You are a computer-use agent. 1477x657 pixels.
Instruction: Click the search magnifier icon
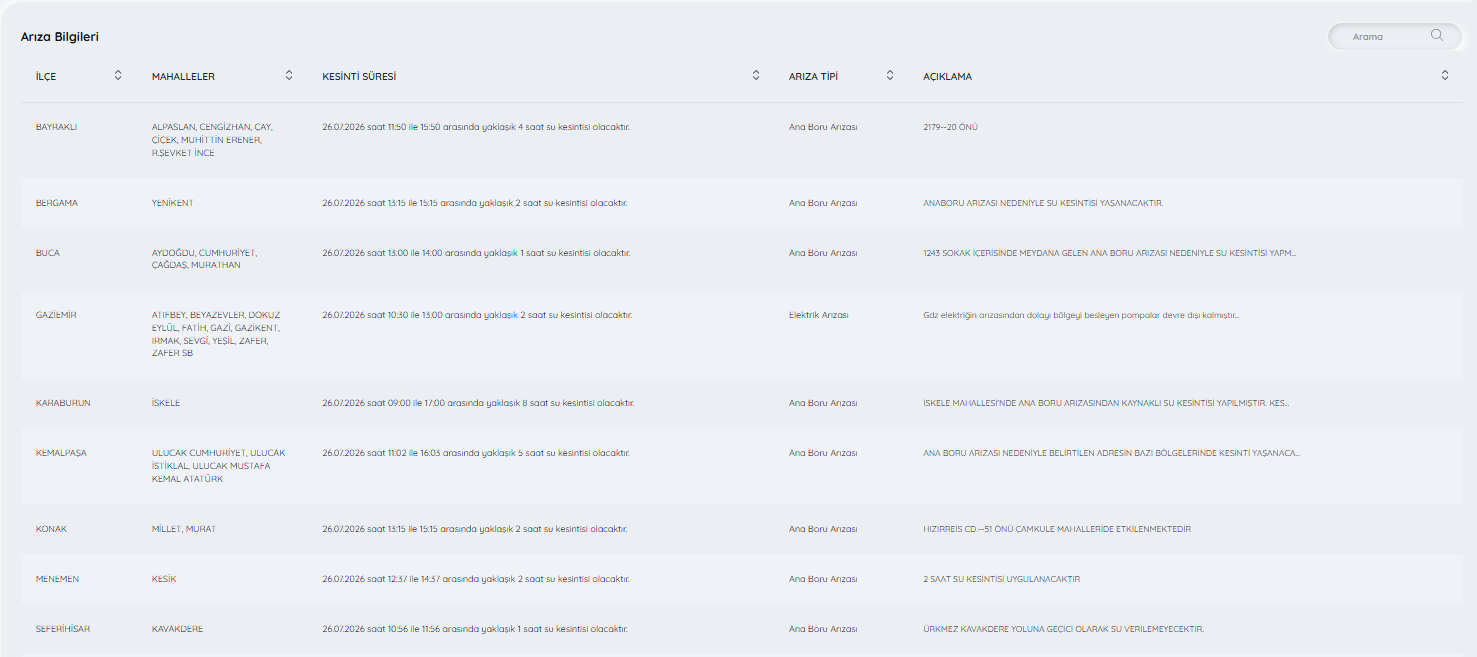[1437, 36]
